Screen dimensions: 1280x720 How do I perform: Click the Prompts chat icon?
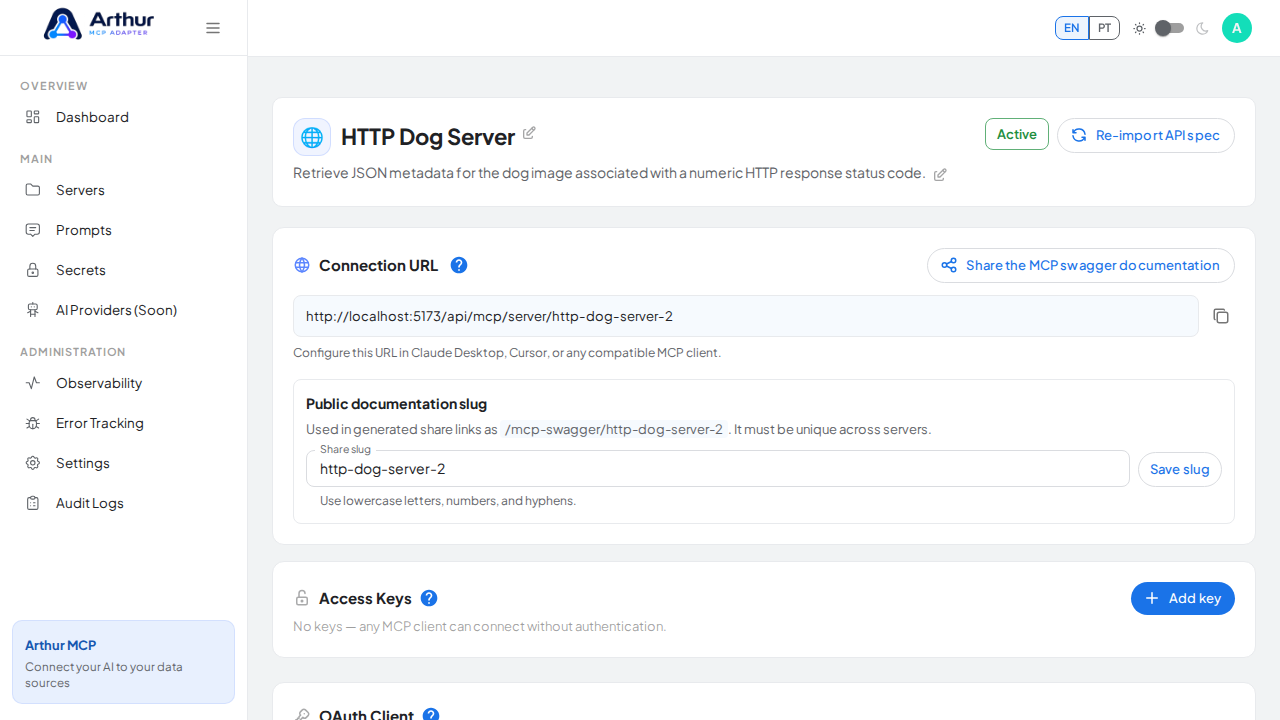(x=33, y=230)
